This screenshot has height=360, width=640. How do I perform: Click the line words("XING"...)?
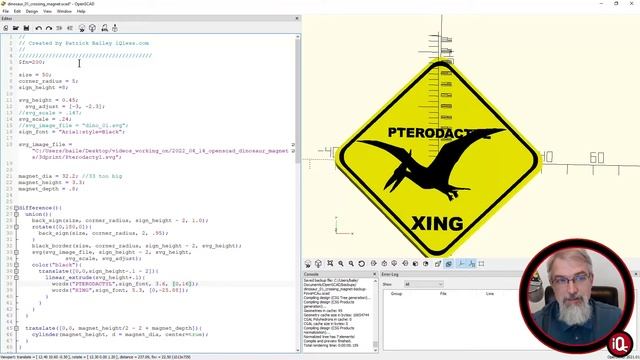point(120,290)
